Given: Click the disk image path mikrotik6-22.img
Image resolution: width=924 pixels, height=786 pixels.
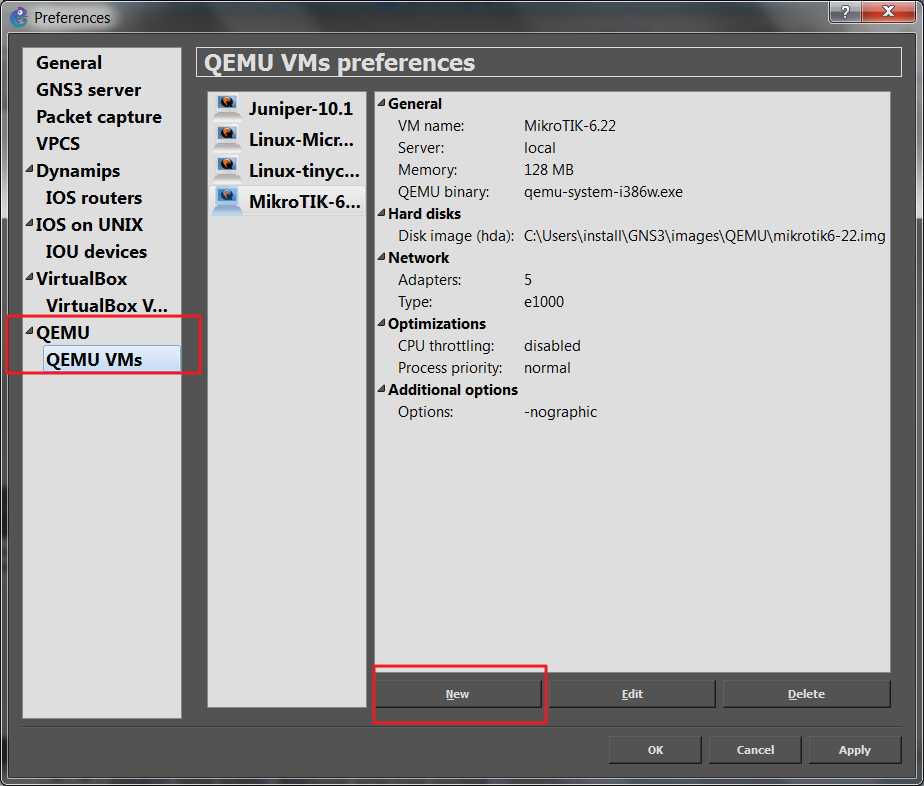Looking at the screenshot, I should click(705, 236).
